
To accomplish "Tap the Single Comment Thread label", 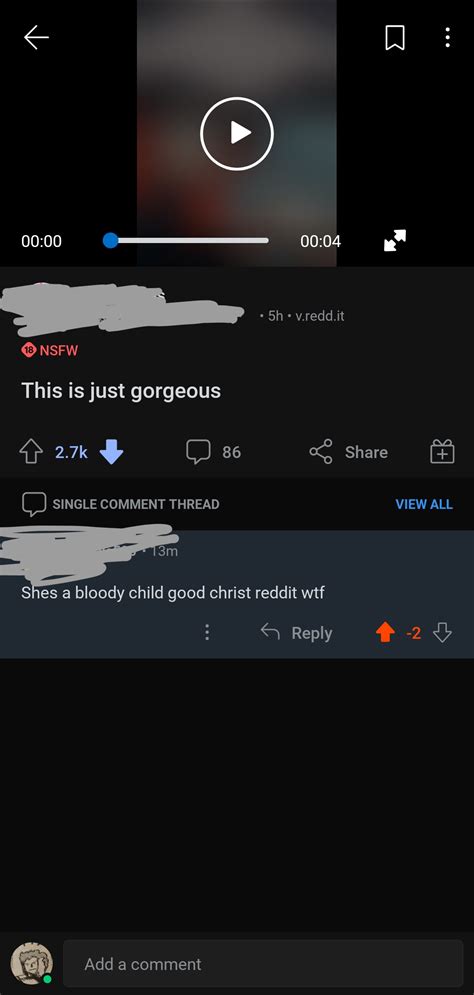I will [136, 504].
